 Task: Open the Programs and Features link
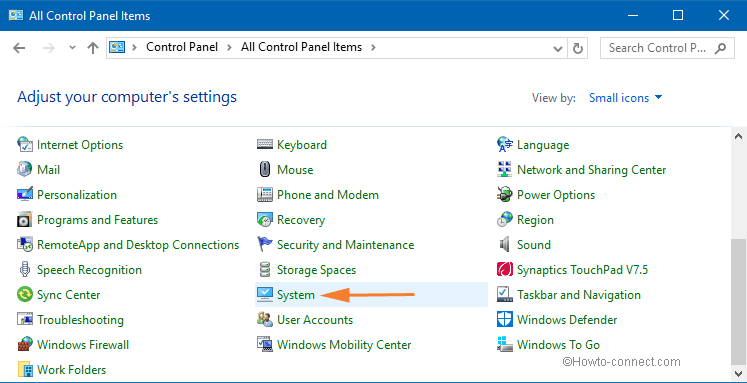click(x=98, y=220)
